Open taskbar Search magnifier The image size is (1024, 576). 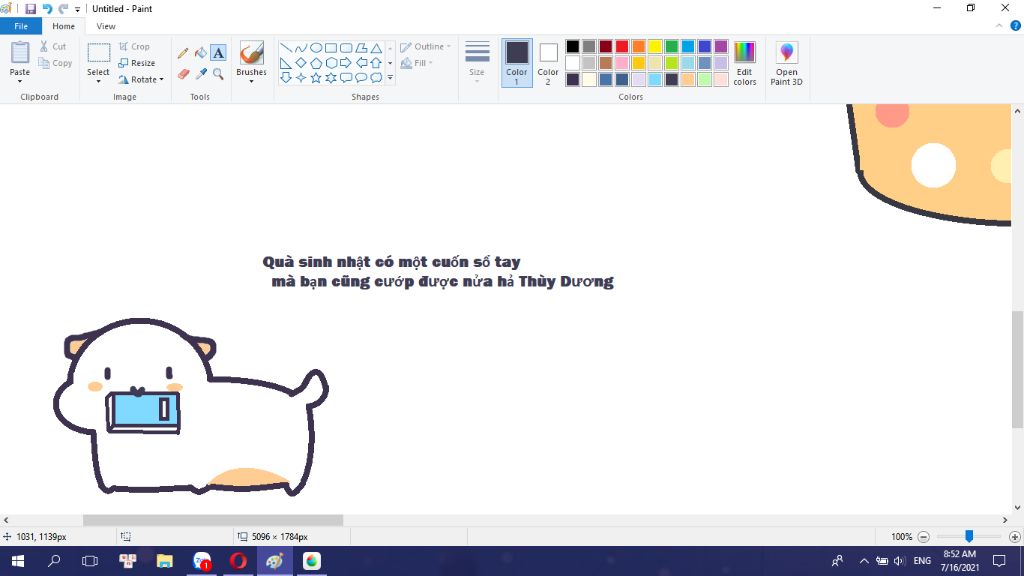coord(54,561)
